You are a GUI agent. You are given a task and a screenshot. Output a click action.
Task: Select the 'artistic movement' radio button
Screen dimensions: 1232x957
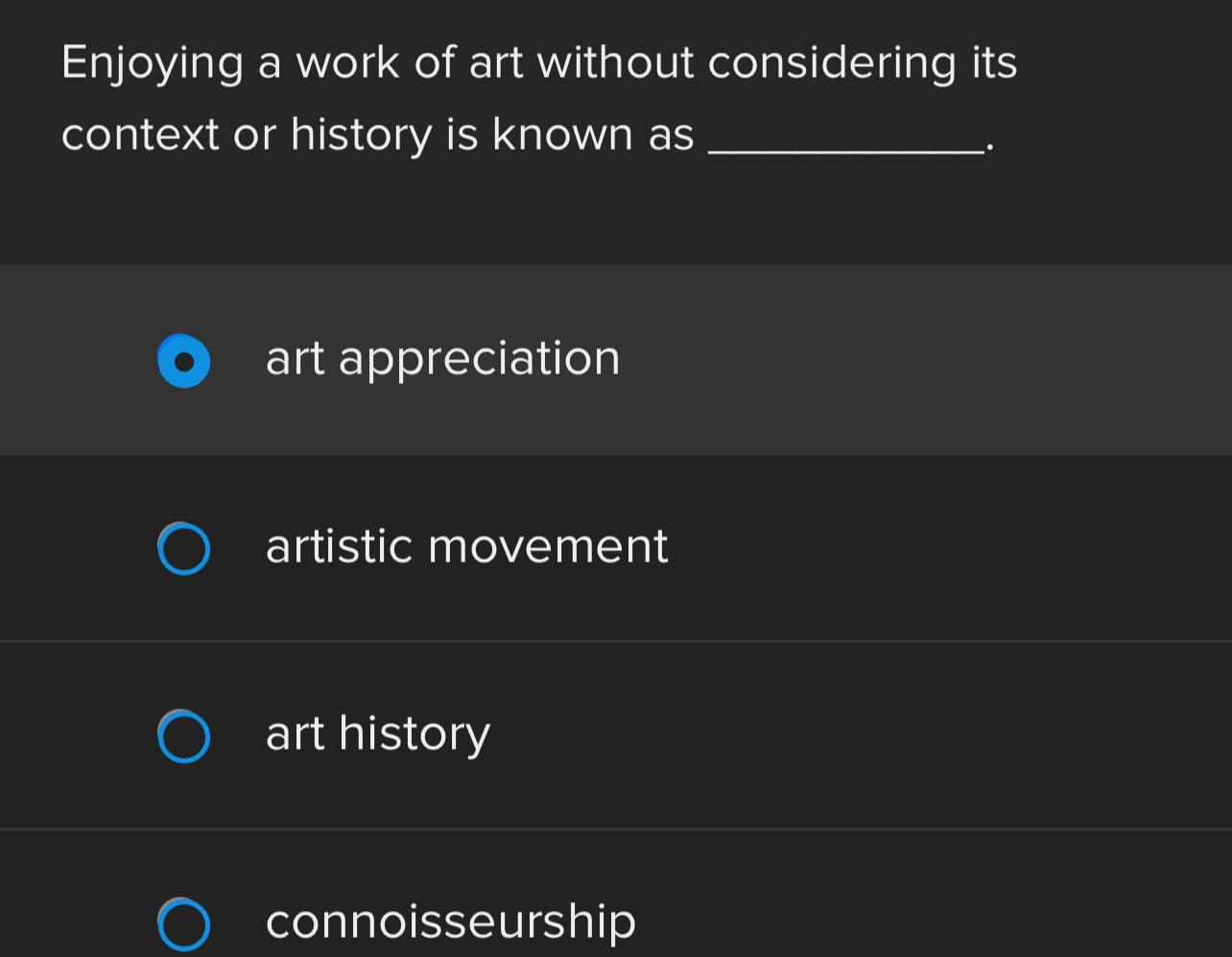point(184,548)
